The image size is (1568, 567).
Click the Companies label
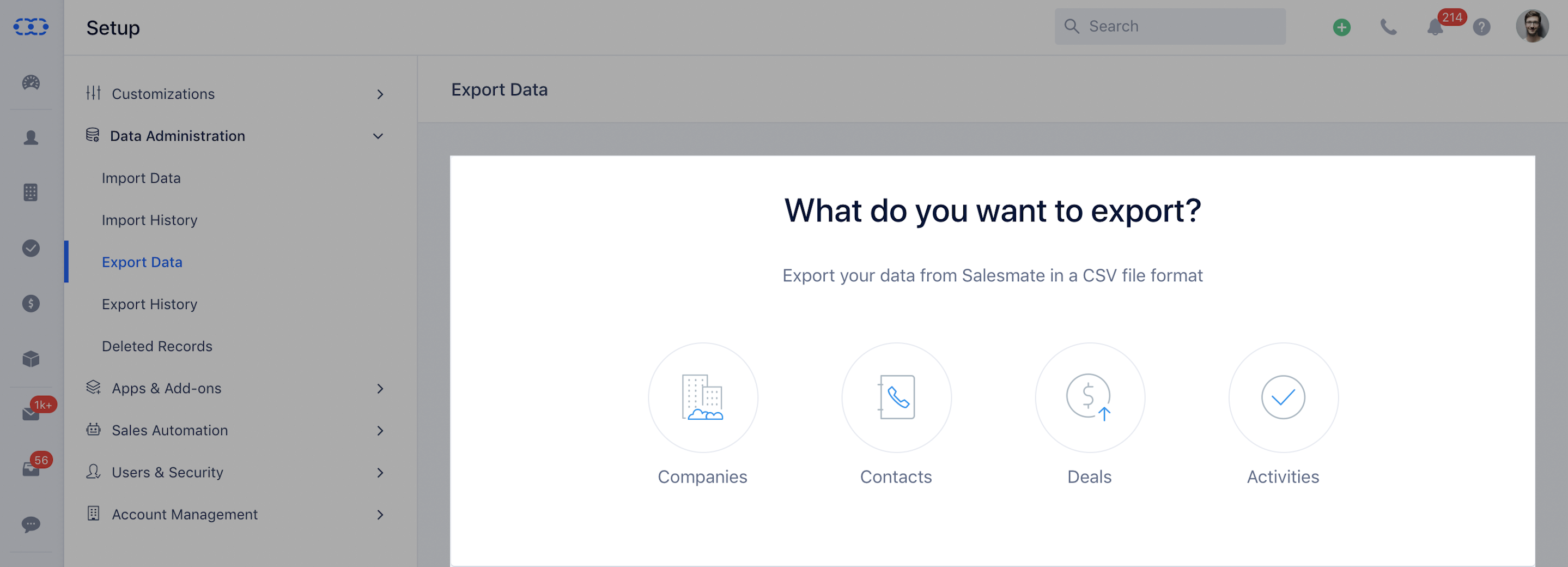tap(702, 477)
